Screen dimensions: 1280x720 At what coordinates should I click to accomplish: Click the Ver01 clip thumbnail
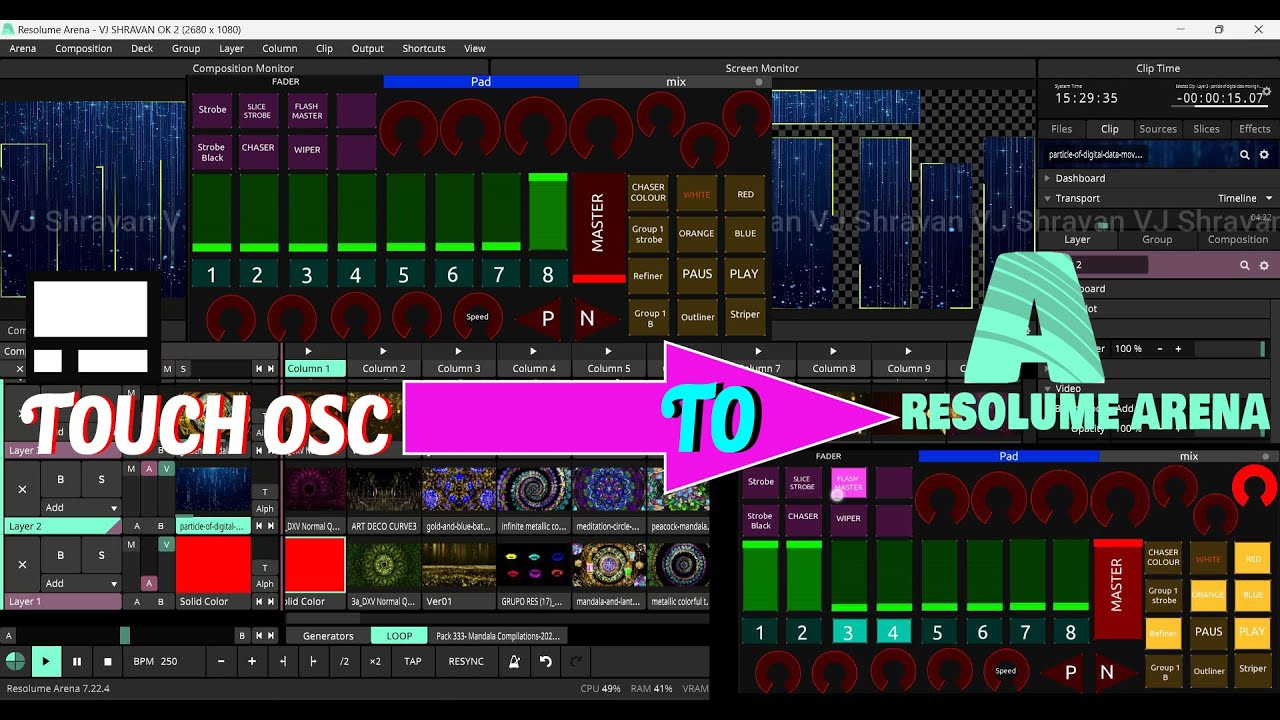459,565
